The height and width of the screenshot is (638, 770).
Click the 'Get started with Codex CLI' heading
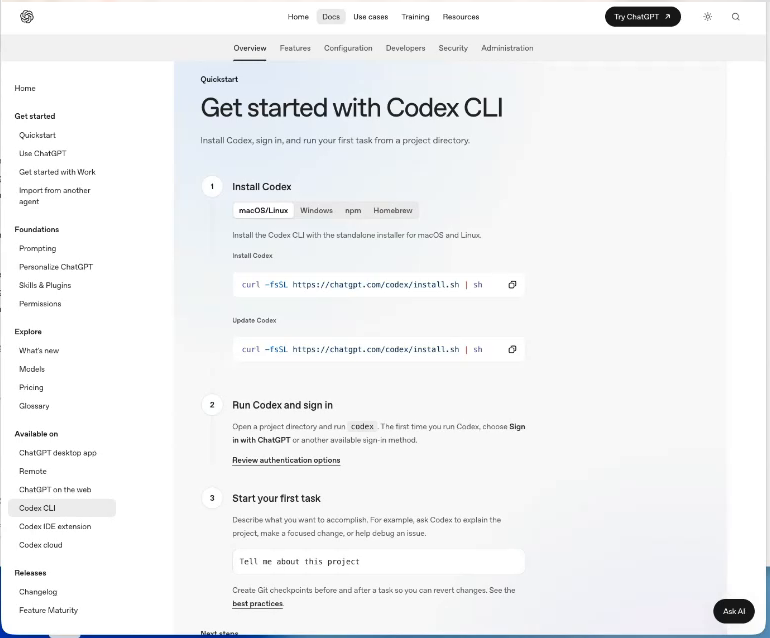coord(352,108)
